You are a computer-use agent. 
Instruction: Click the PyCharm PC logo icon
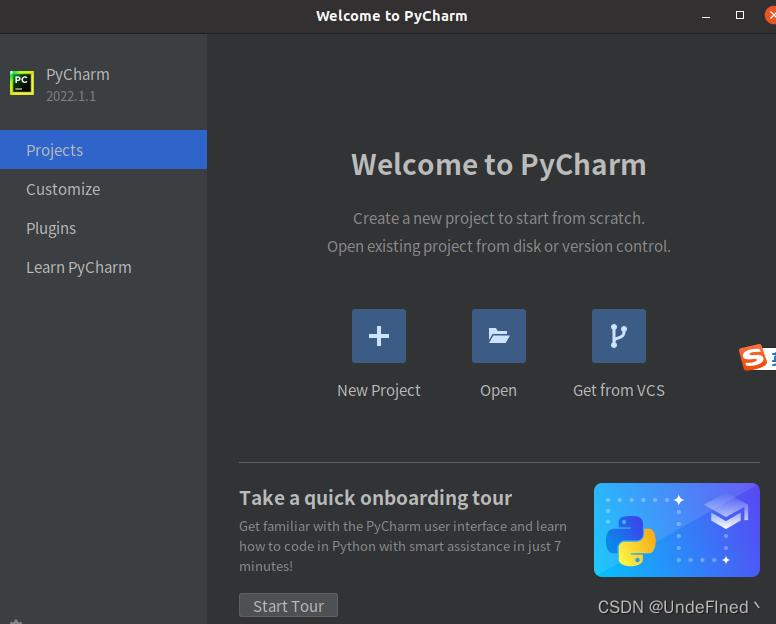click(22, 83)
